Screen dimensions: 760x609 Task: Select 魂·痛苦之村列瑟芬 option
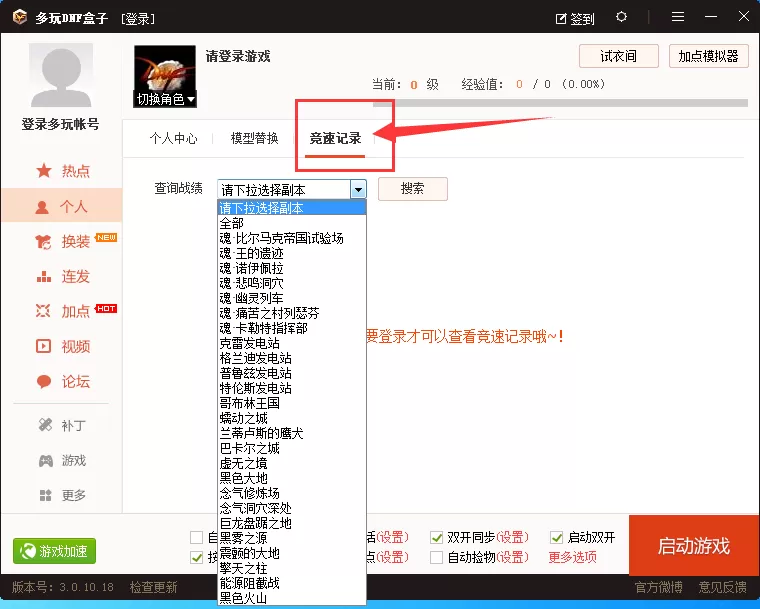[x=292, y=313]
